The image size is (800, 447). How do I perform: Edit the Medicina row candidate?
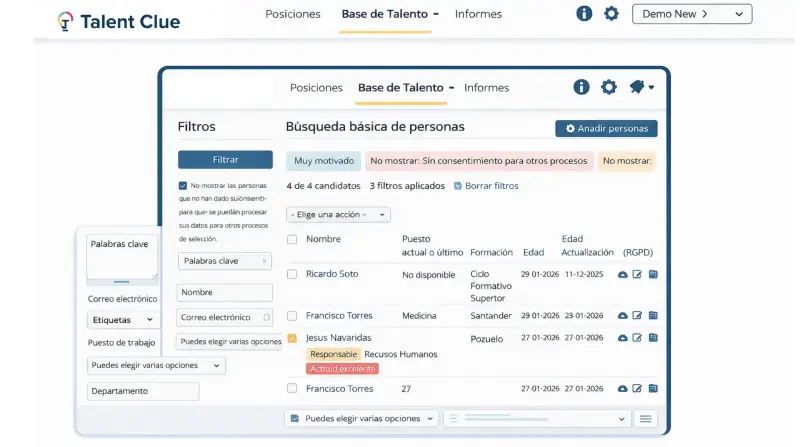(637, 315)
